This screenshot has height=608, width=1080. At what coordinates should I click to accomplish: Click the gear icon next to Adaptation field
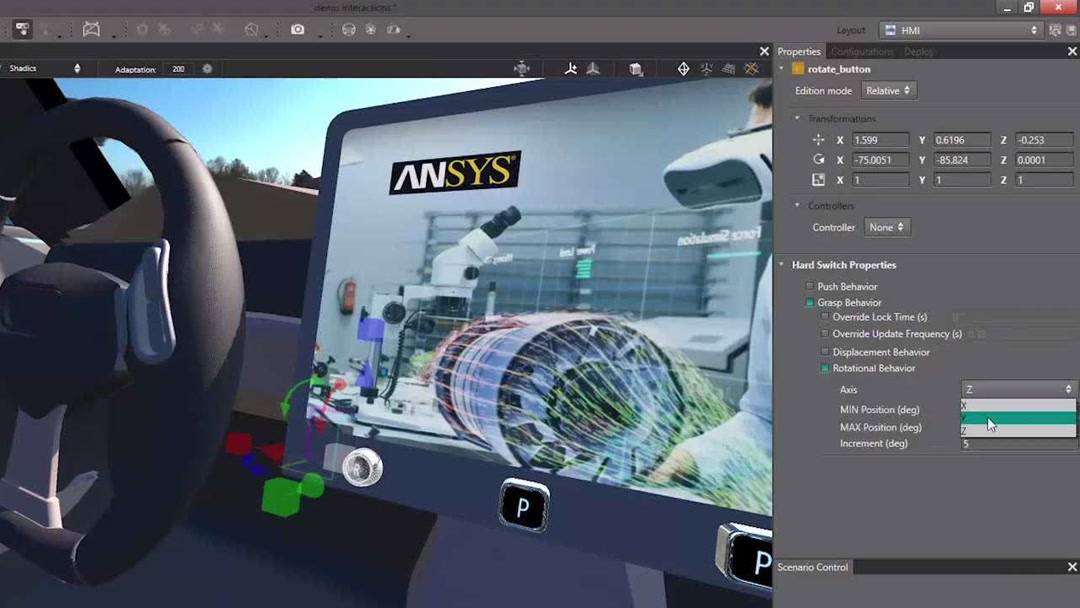206,68
